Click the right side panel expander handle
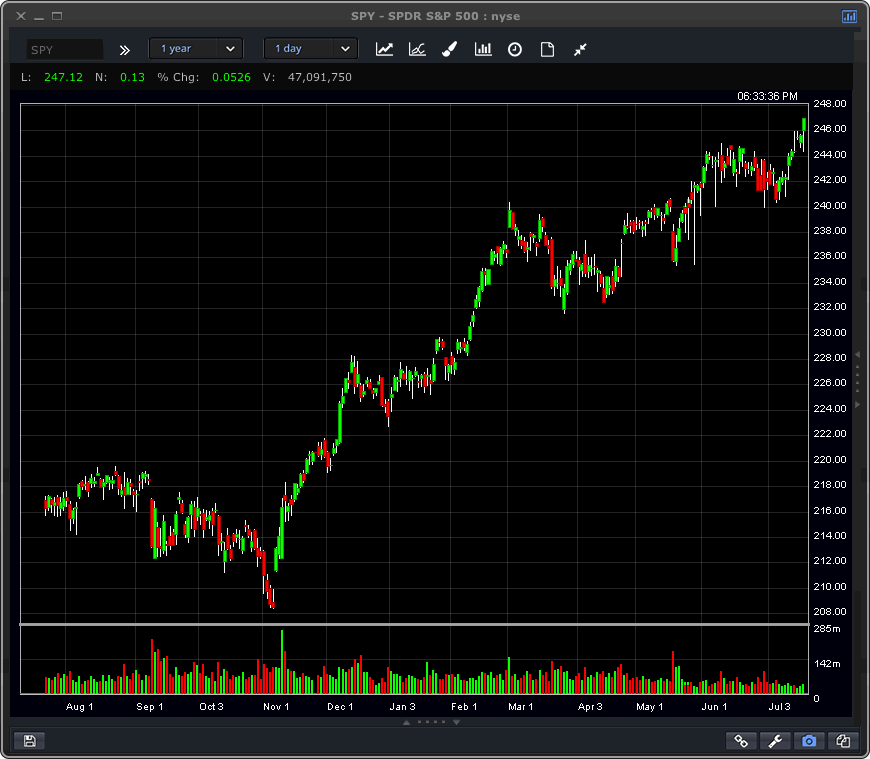Image resolution: width=870 pixels, height=759 pixels. click(856, 380)
